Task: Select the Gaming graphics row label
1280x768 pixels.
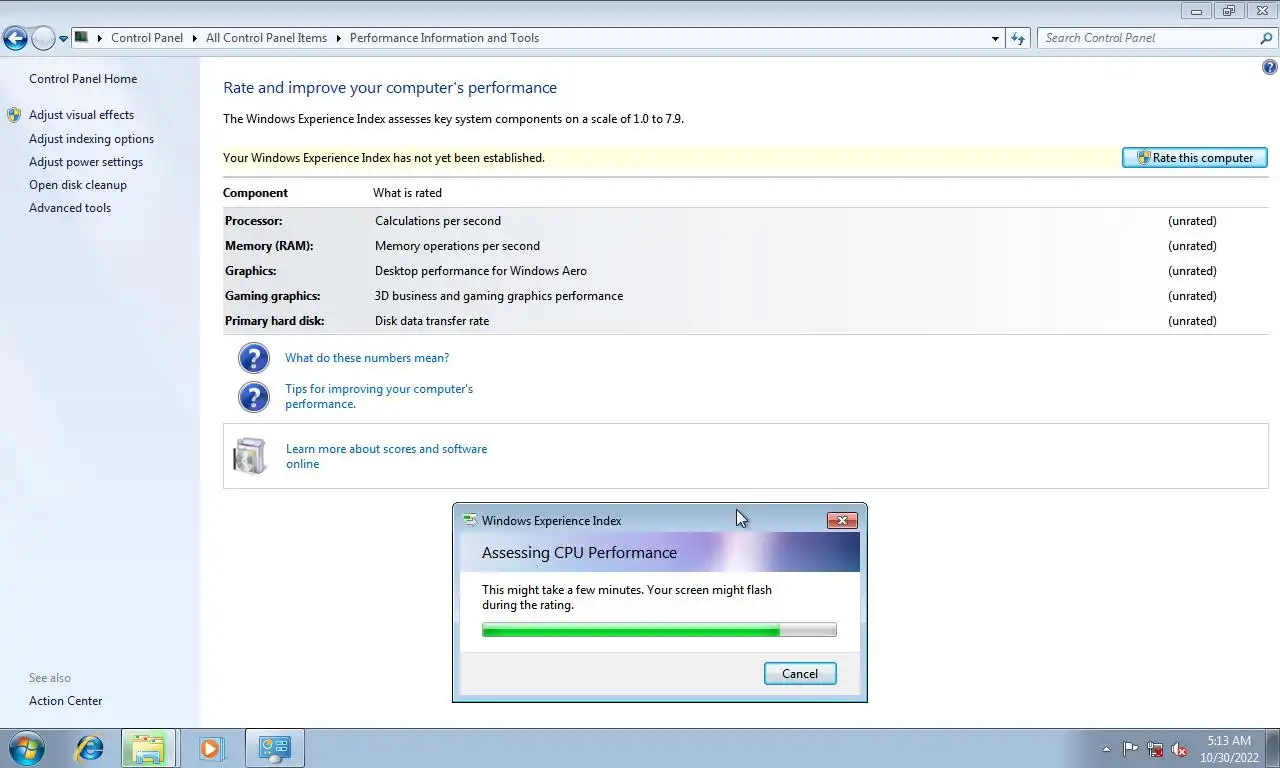Action: 272,296
